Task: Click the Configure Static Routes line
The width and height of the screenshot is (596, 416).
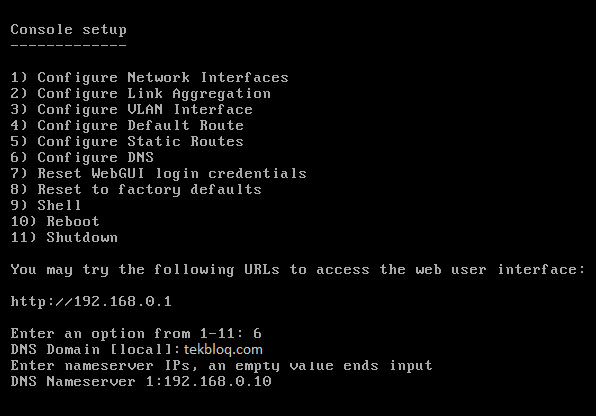Action: pyautogui.click(x=127, y=142)
